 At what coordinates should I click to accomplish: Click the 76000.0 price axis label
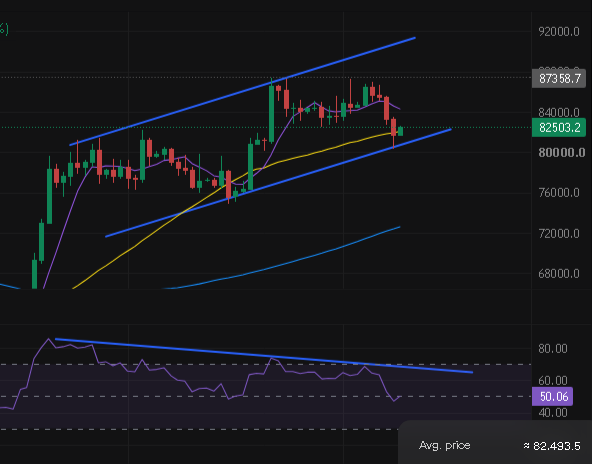coord(559,193)
